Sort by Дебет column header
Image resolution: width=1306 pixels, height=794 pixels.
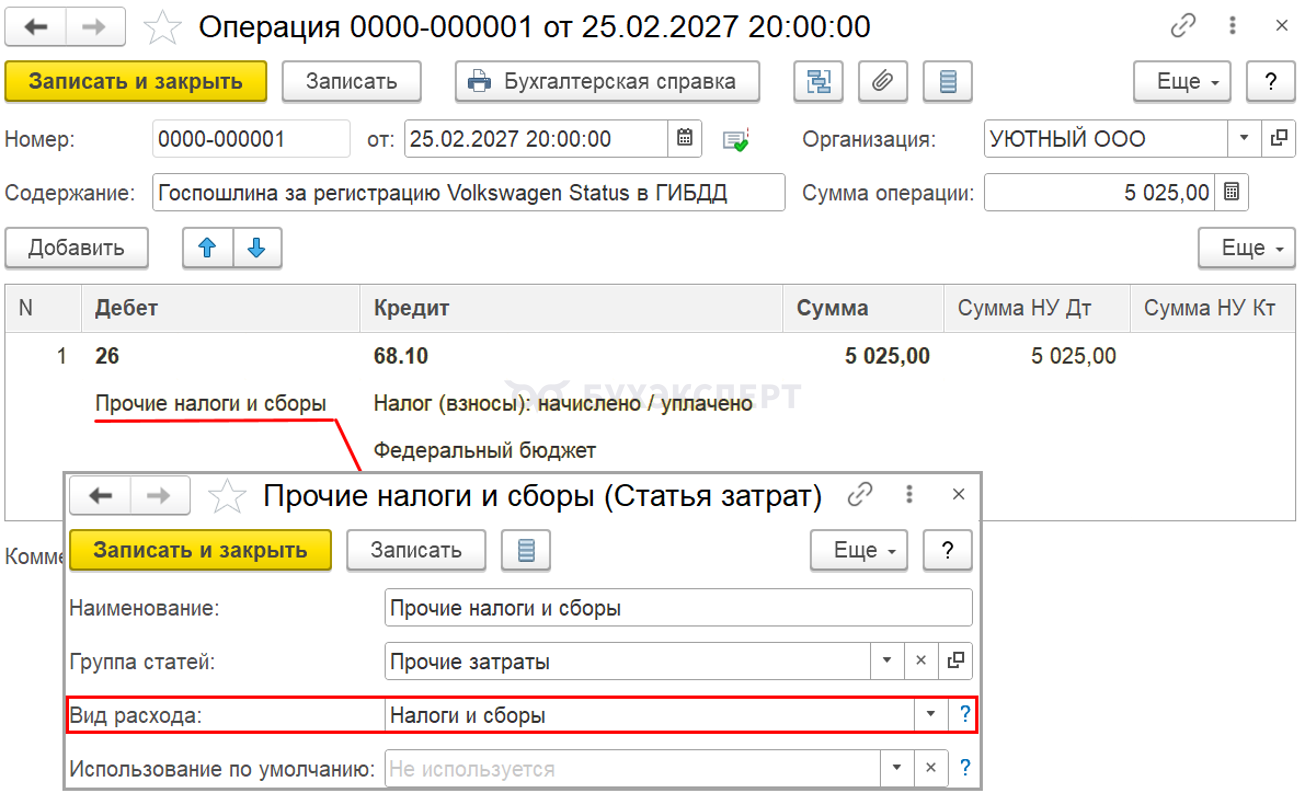(221, 308)
